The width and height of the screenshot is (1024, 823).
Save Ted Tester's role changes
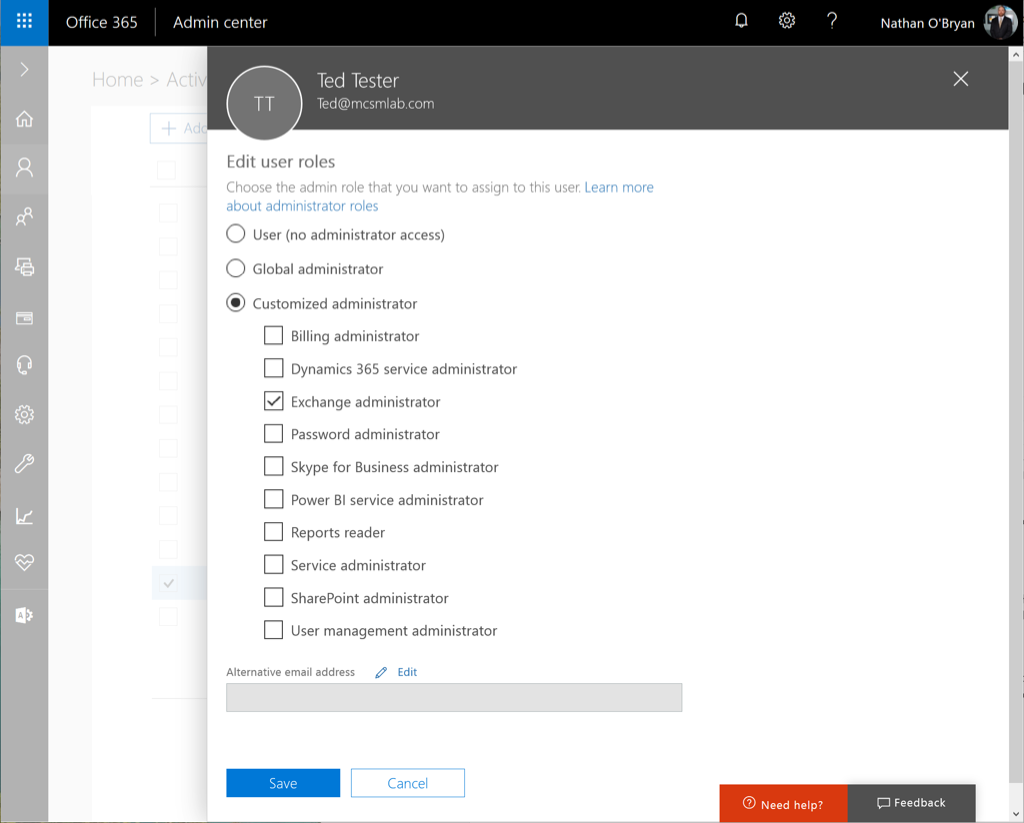[x=283, y=782]
